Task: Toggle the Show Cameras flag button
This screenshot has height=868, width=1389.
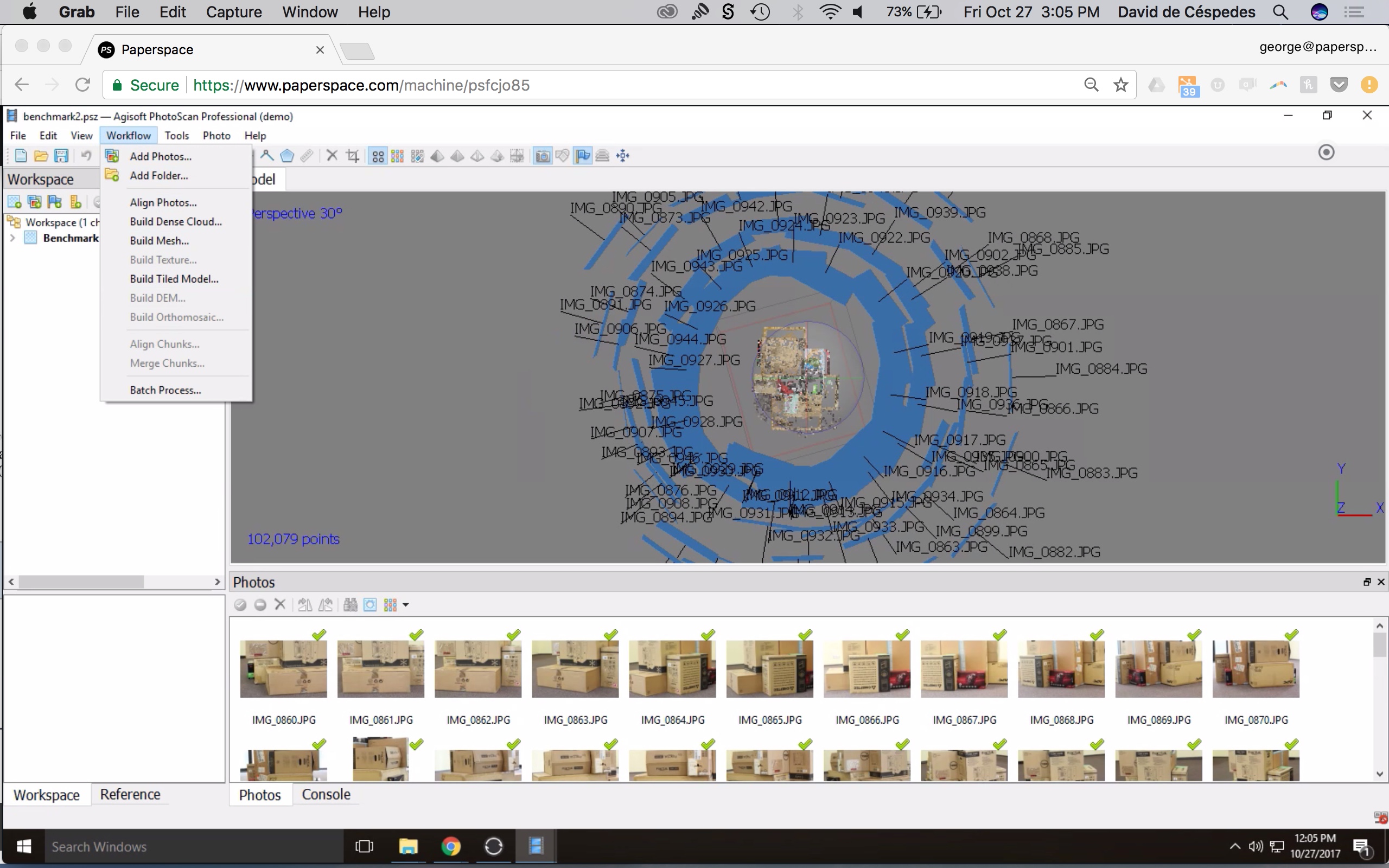Action: tap(582, 156)
